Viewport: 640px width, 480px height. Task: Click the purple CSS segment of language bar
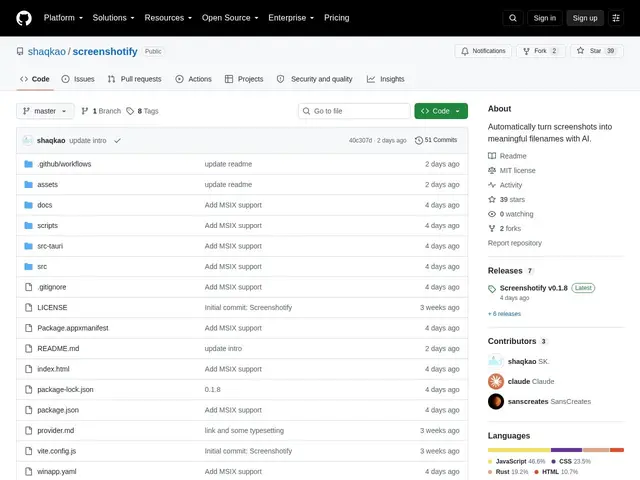[x=567, y=450]
